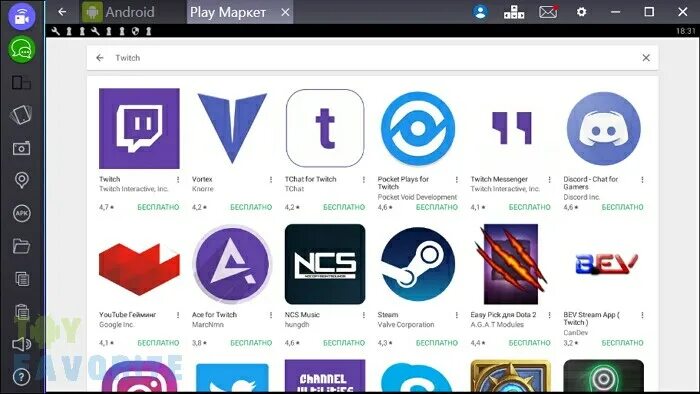Open the green chat icon in sidebar
The width and height of the screenshot is (700, 394).
(21, 49)
